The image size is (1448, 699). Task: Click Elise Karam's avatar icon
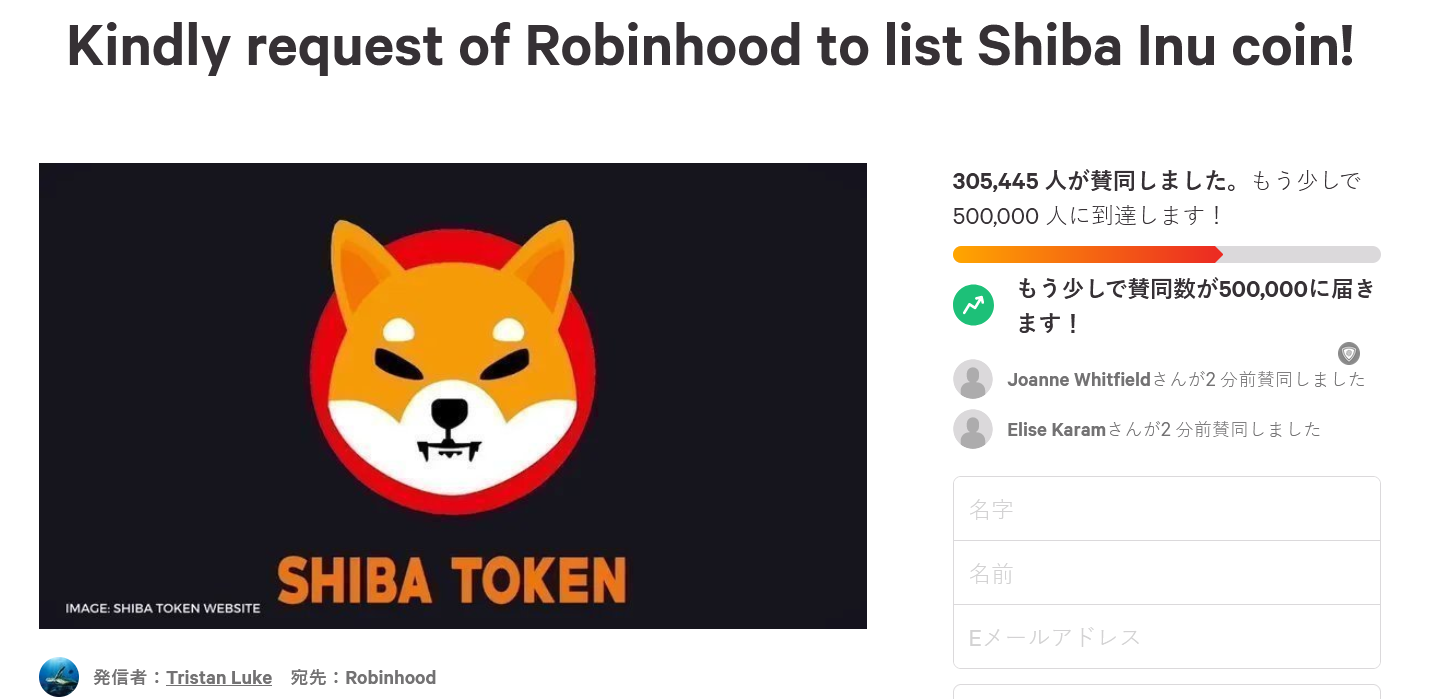(x=973, y=429)
